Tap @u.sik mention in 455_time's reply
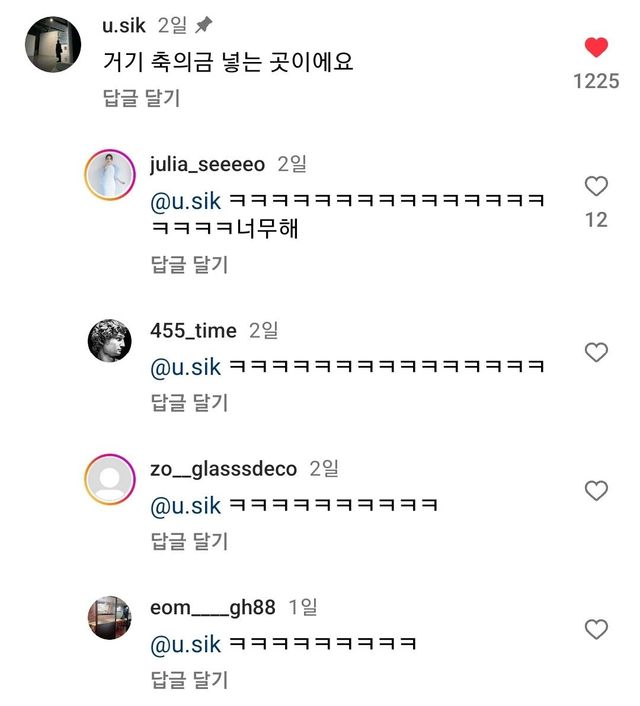This screenshot has width=640, height=706. pos(185,367)
